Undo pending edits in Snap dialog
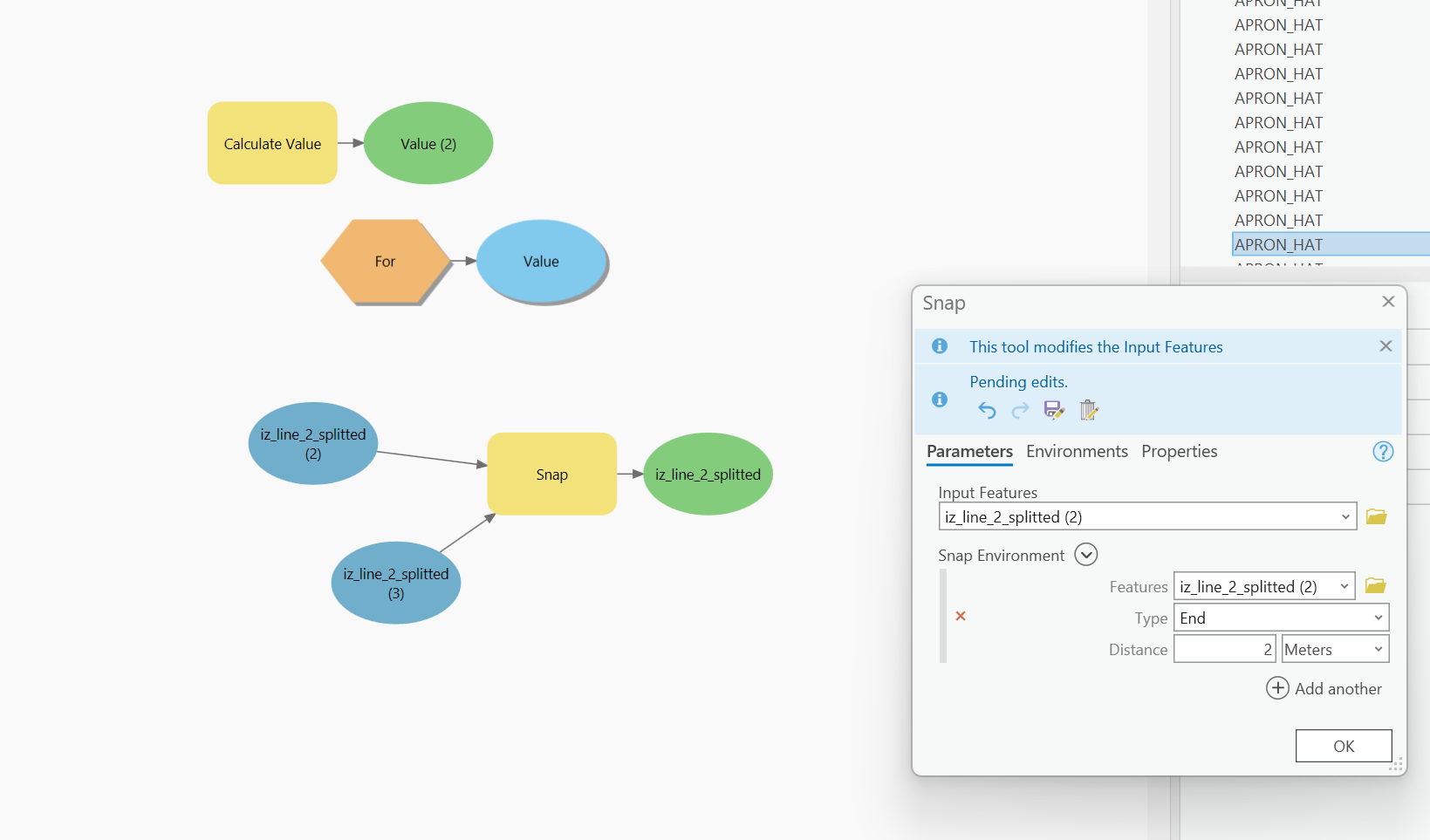This screenshot has height=840, width=1430. 986,410
